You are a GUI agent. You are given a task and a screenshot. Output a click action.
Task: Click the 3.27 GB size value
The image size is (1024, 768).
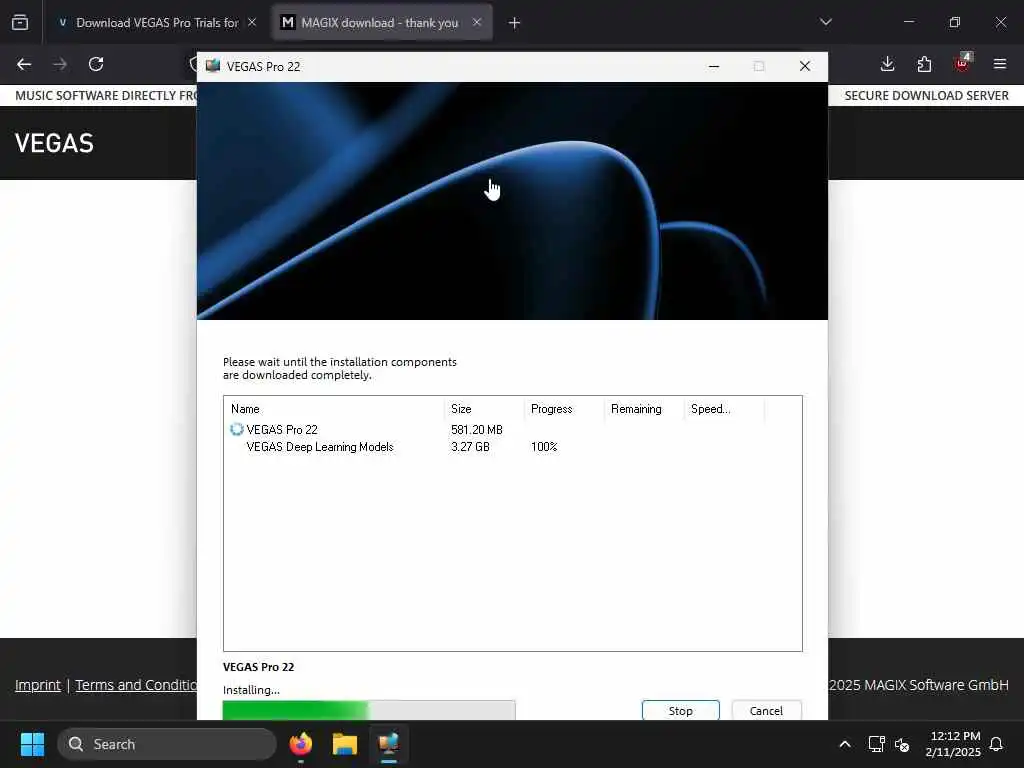(470, 447)
